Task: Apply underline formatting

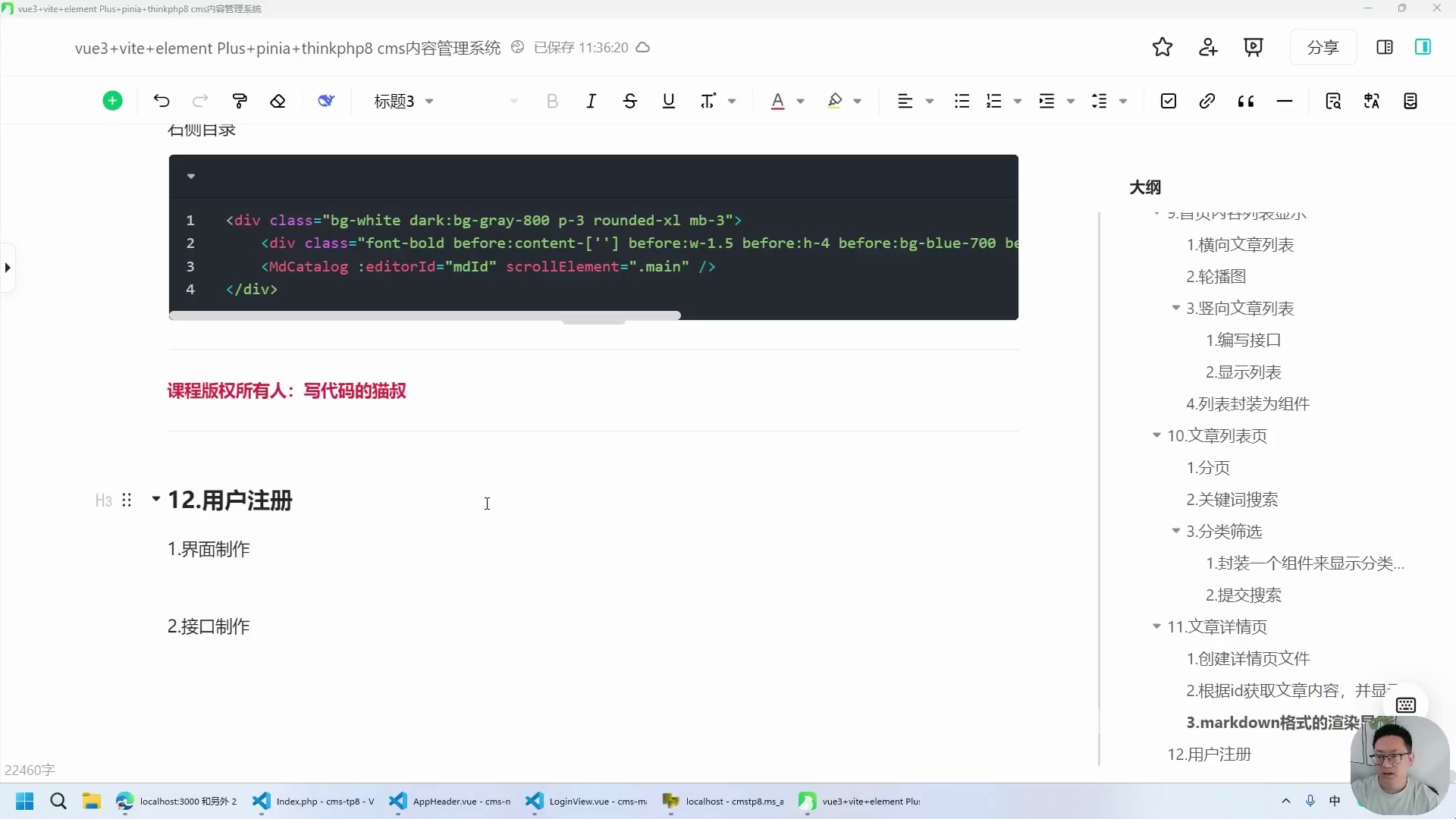Action: point(669,101)
